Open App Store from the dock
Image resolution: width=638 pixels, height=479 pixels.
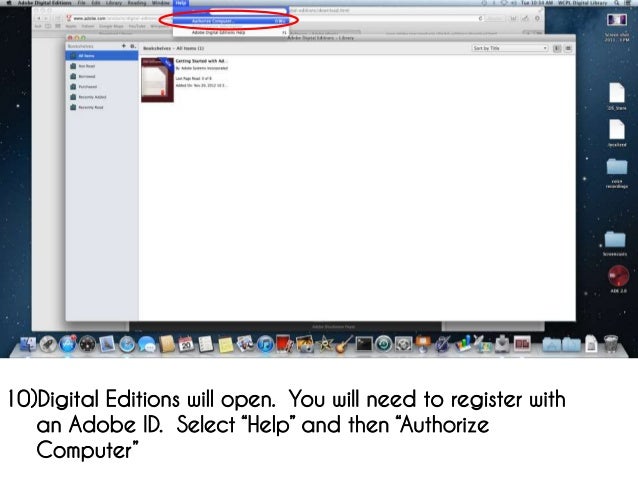pyautogui.click(x=68, y=344)
